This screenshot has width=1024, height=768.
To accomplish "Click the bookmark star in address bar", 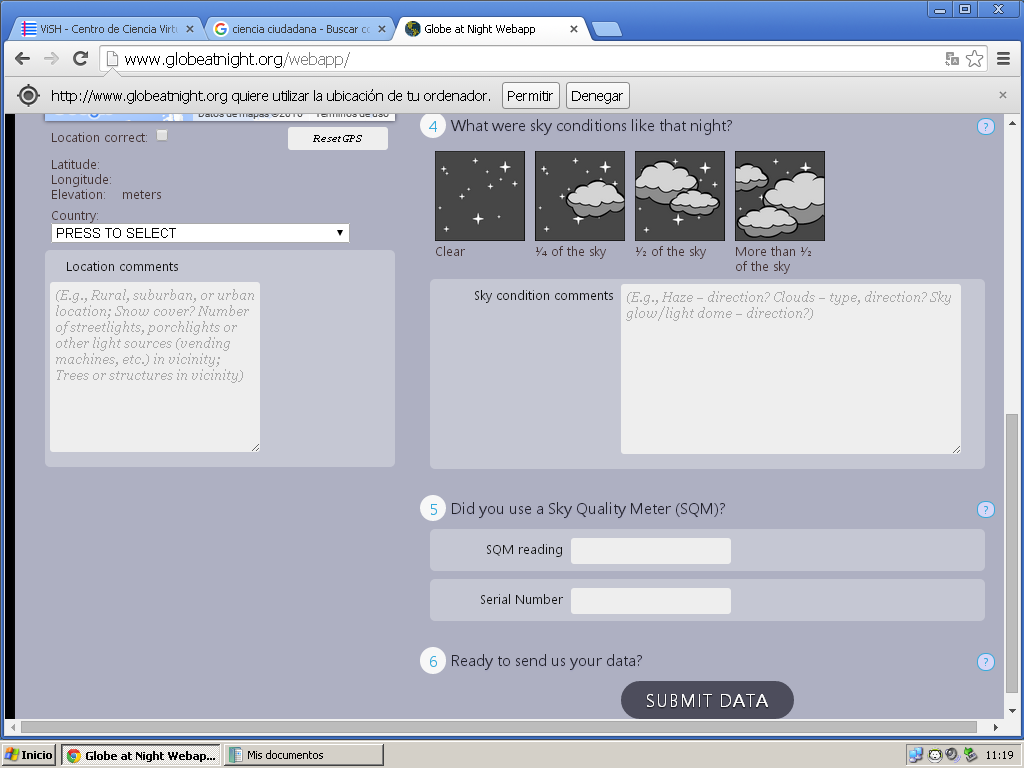I will (974, 59).
